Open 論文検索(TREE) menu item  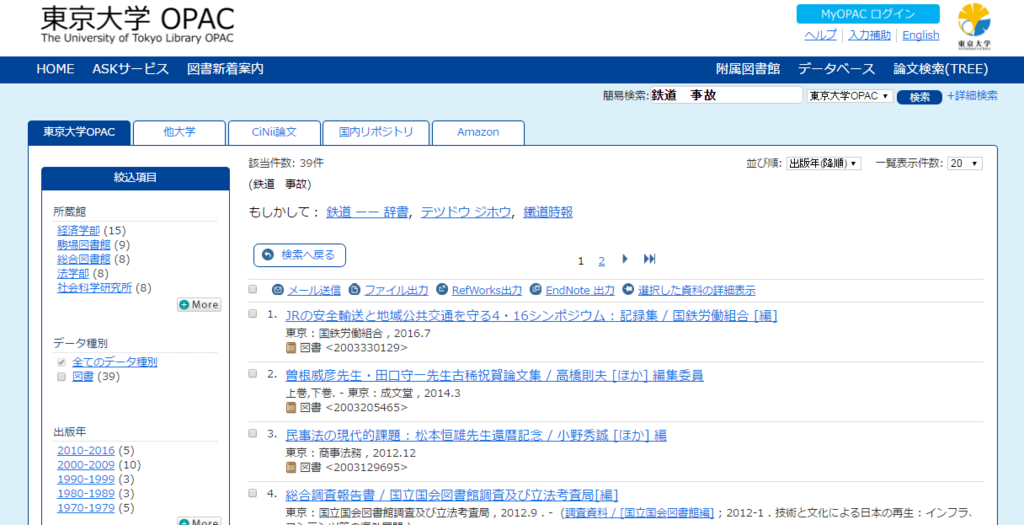click(x=941, y=69)
